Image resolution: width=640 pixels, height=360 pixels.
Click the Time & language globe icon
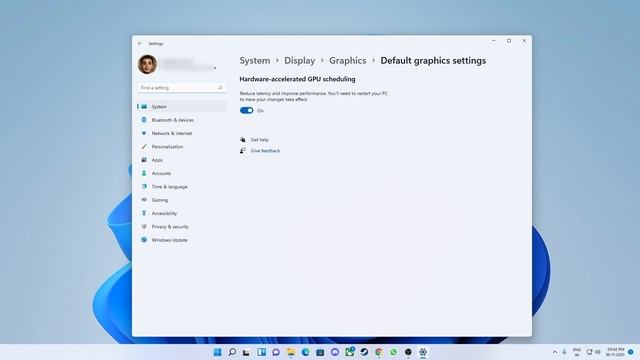coord(144,187)
